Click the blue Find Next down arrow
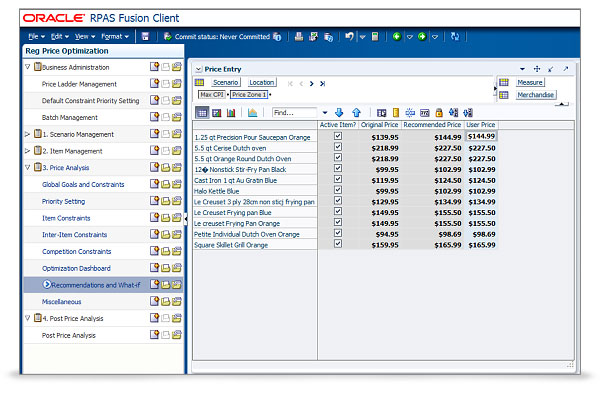This screenshot has width=600, height=400. [339, 112]
